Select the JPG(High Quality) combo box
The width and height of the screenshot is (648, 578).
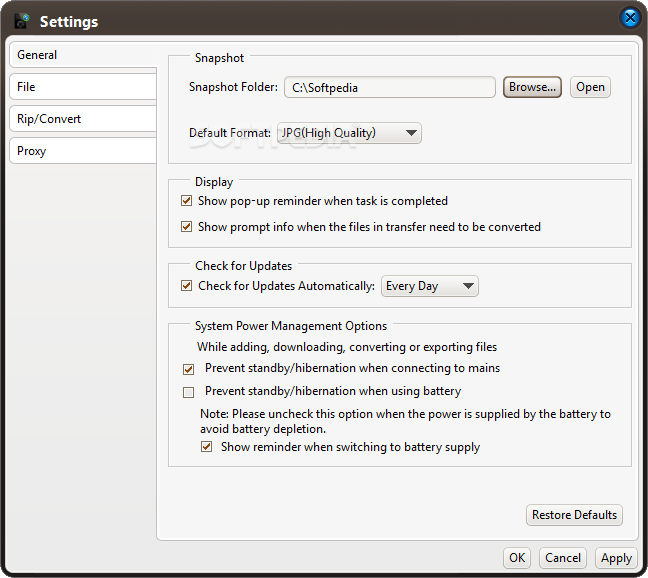(x=349, y=133)
